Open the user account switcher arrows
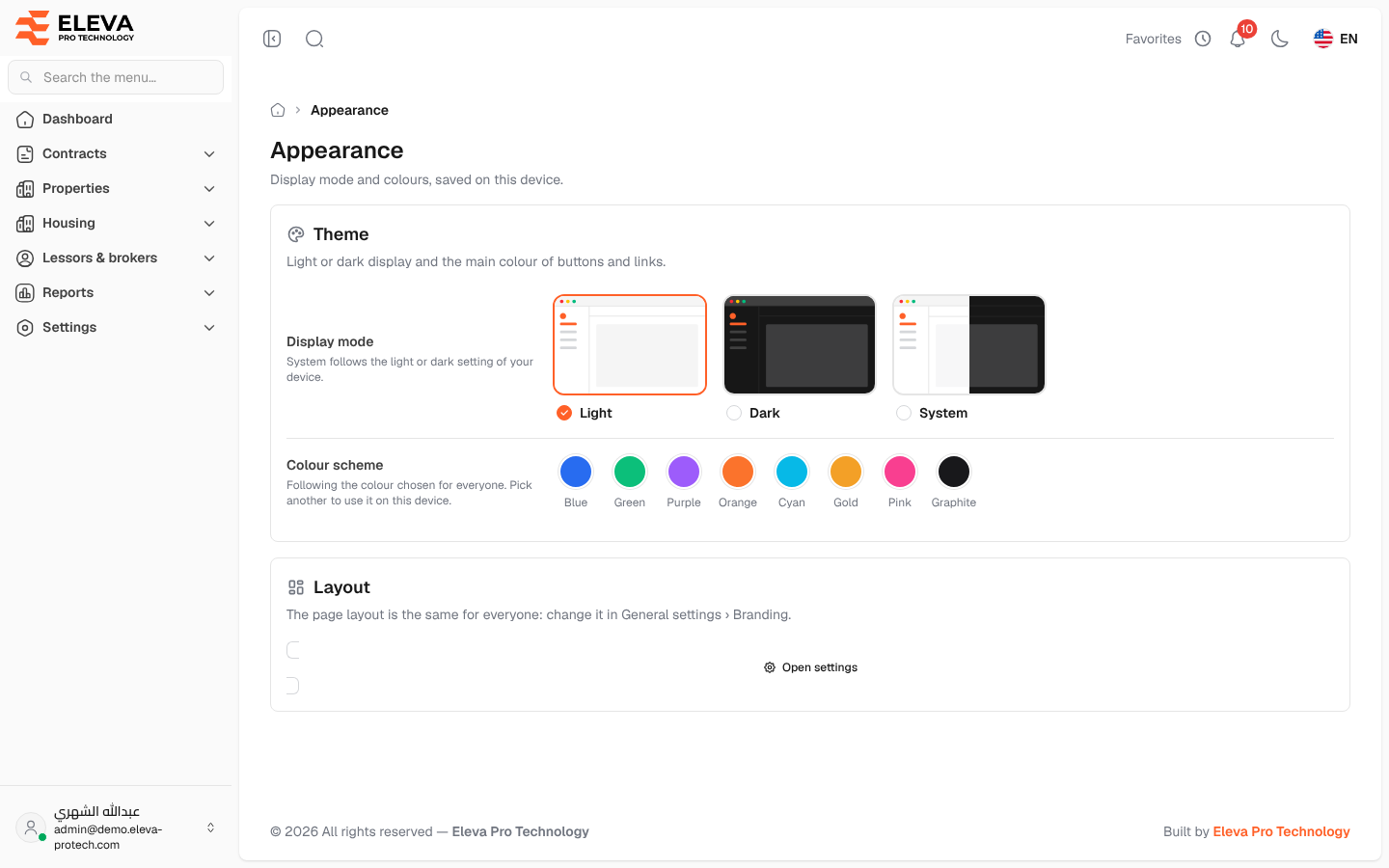Screen dimensions: 1389x868 pos(210,827)
